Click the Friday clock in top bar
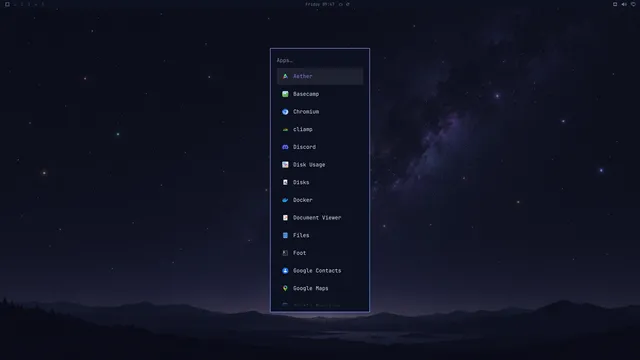Image resolution: width=640 pixels, height=360 pixels. tap(320, 4)
